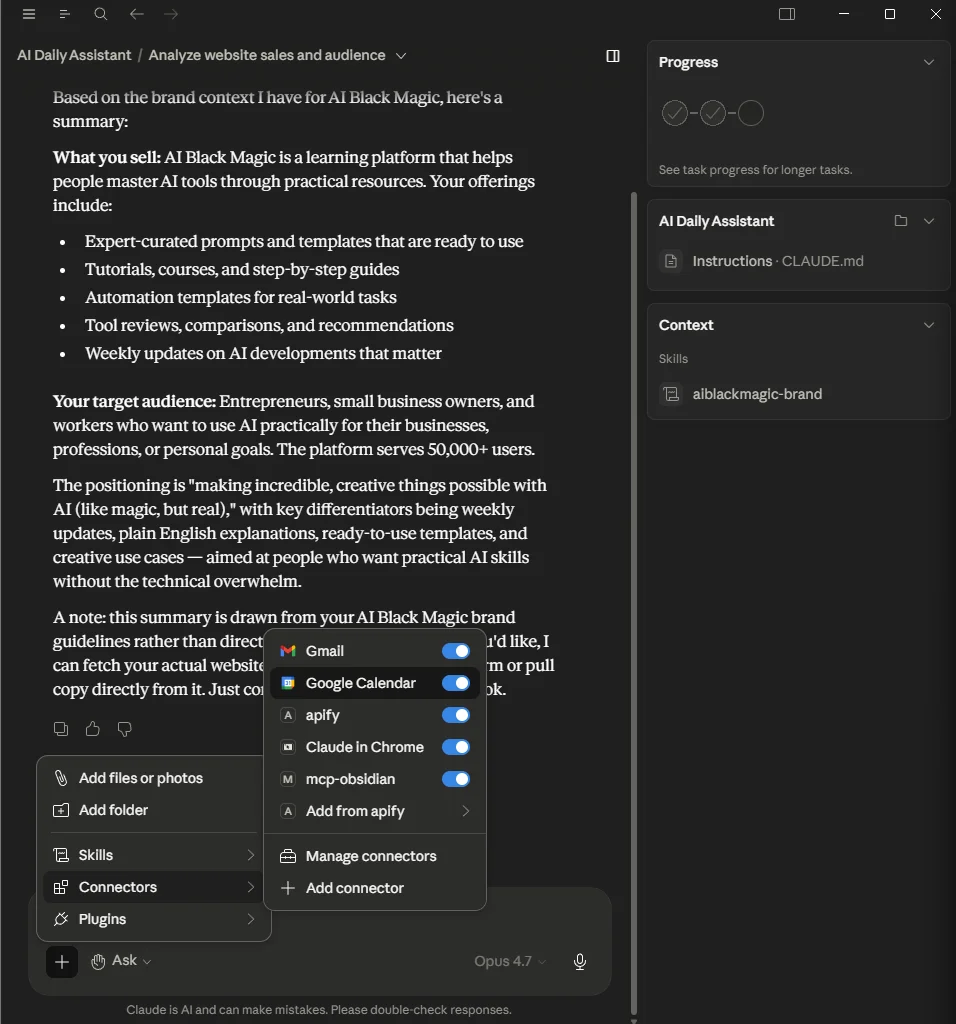Start voice input with microphone icon
Screen dimensions: 956x1024
(580, 961)
